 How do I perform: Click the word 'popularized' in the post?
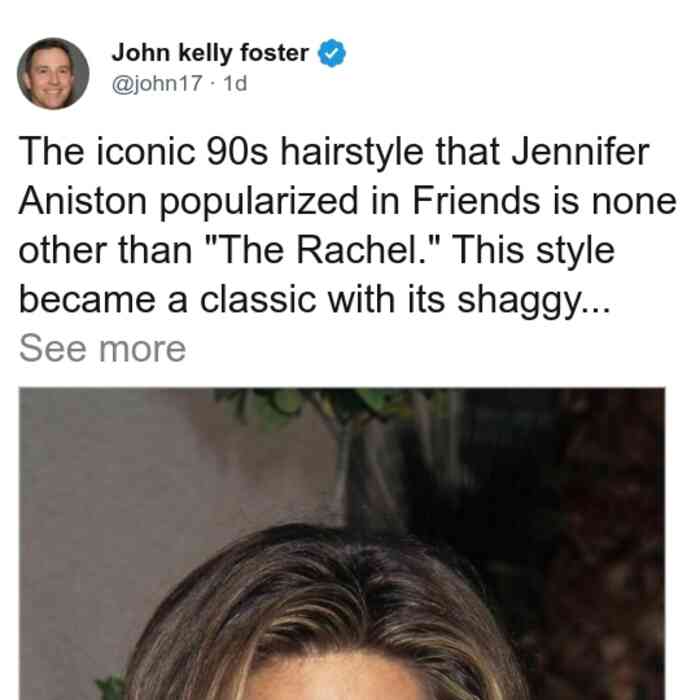coord(259,203)
